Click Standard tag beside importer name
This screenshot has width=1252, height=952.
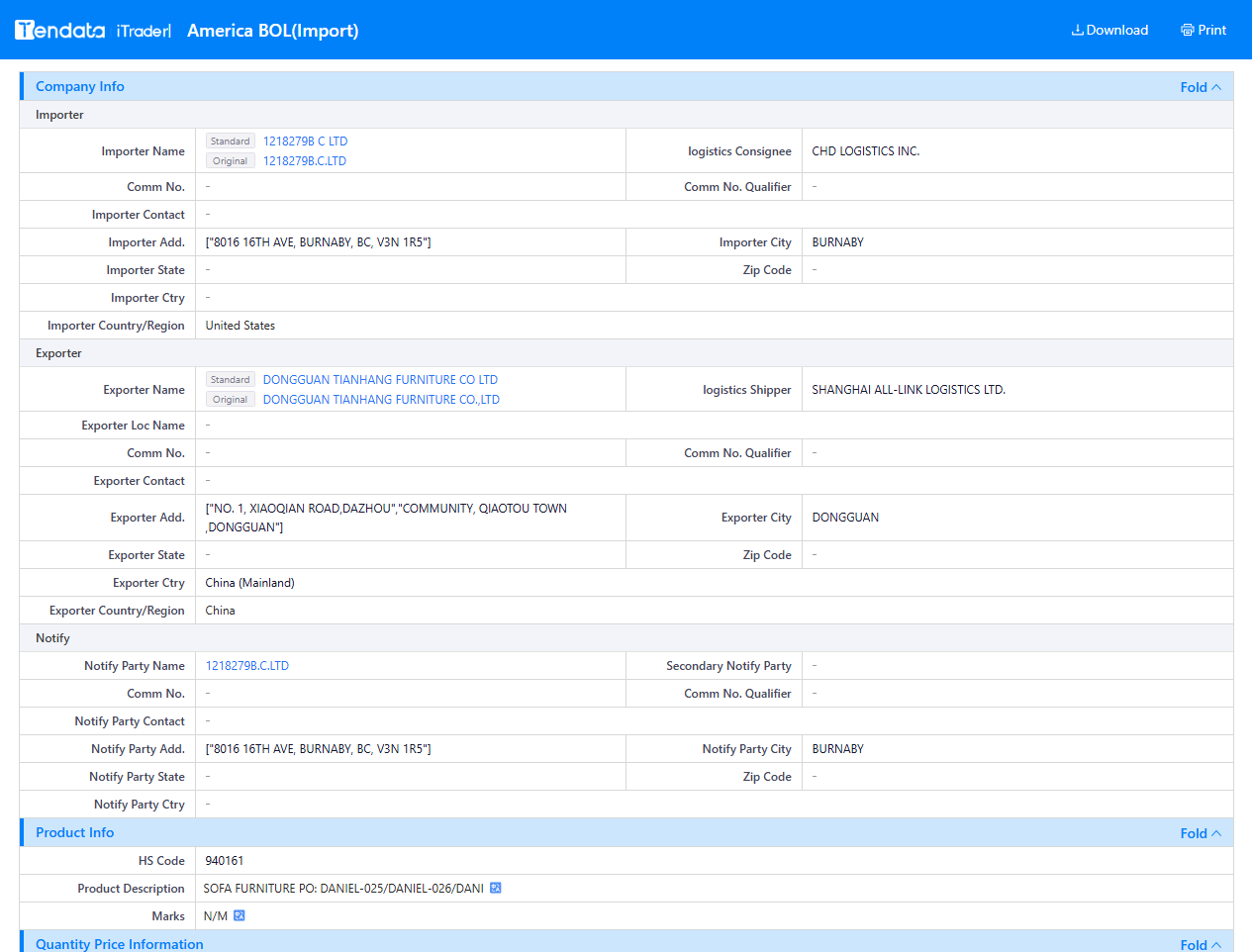[231, 142]
